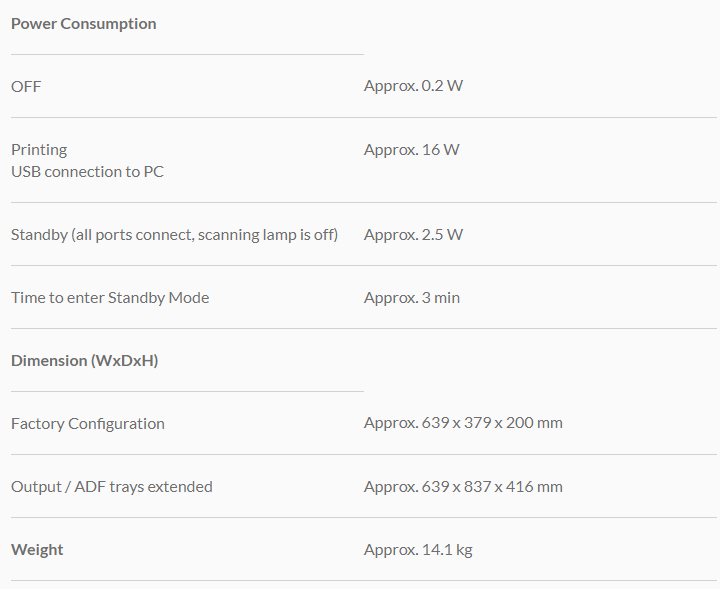Click the Dimension (WxDxH) section heading

tap(84, 361)
